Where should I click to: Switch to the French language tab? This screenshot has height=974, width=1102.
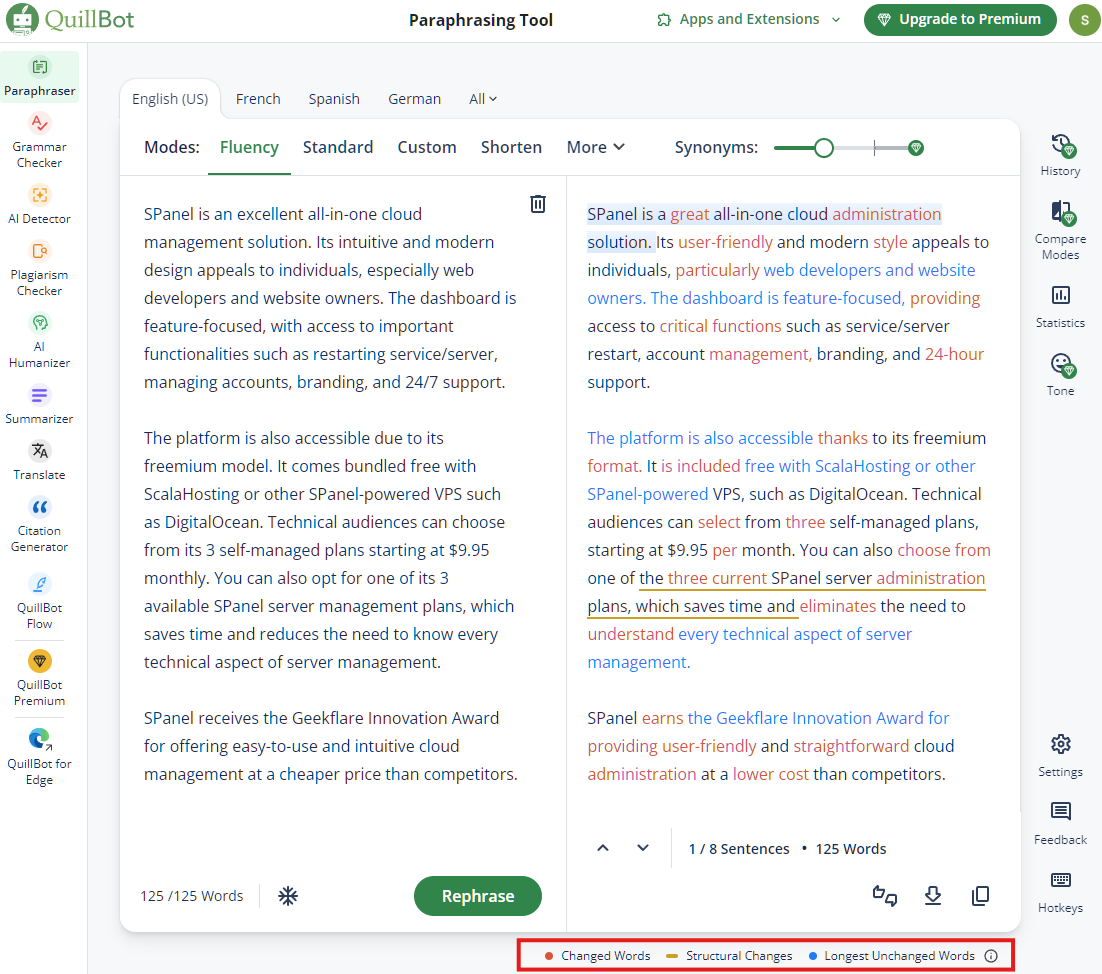tap(258, 99)
